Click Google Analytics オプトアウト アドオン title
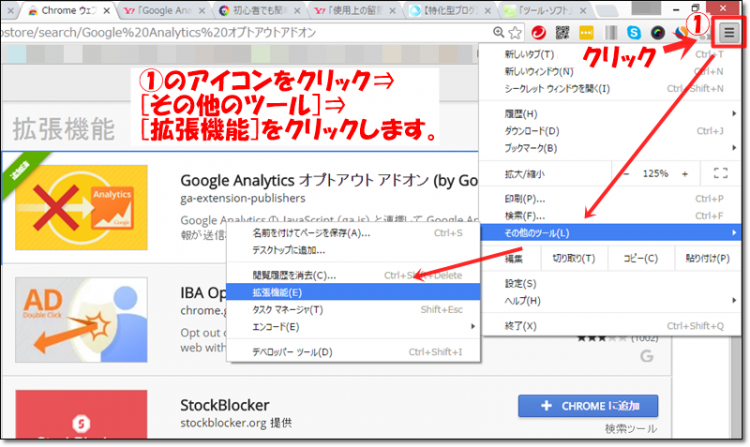 point(329,180)
